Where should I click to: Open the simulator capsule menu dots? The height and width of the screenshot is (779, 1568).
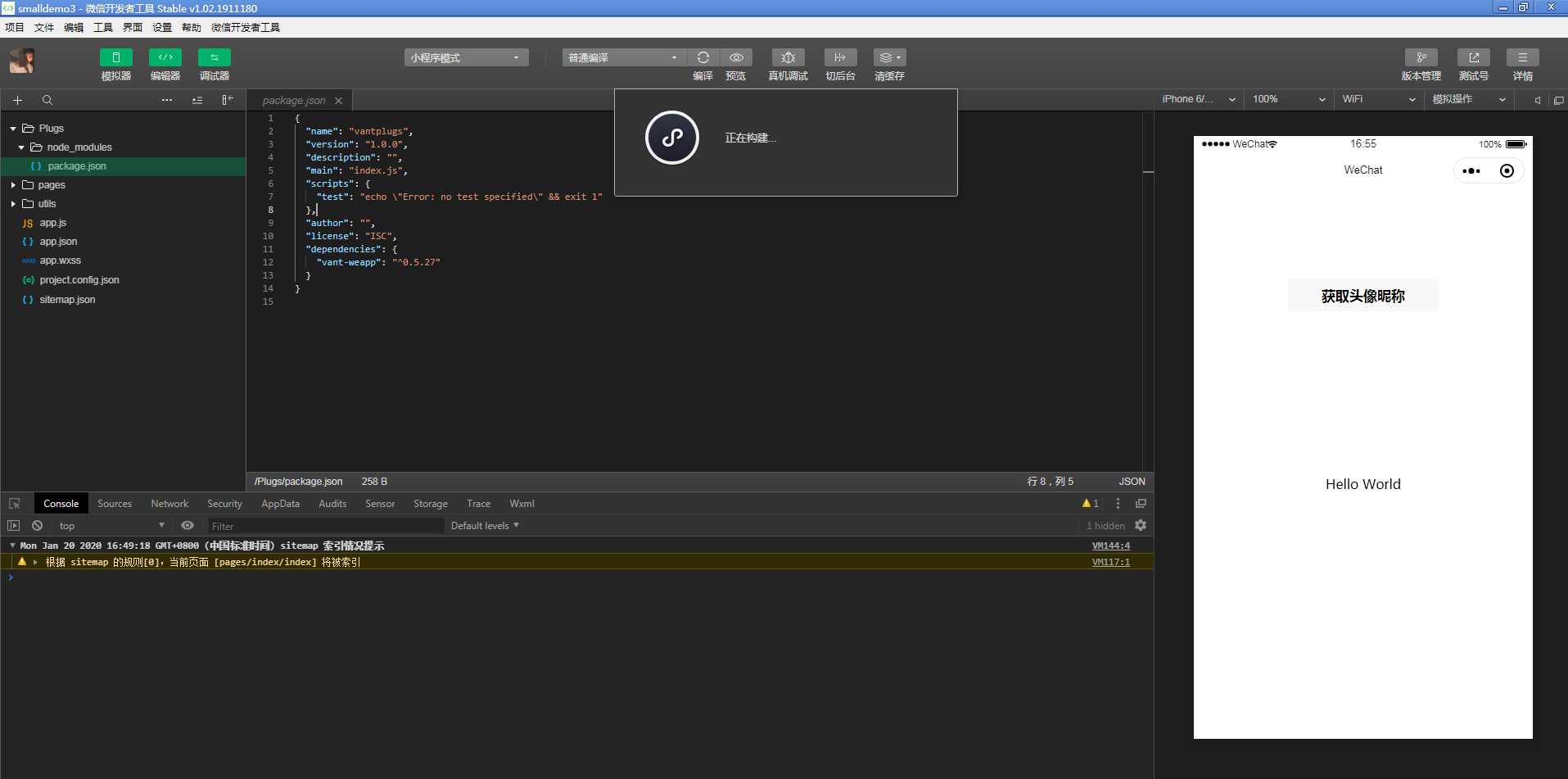pos(1471,171)
